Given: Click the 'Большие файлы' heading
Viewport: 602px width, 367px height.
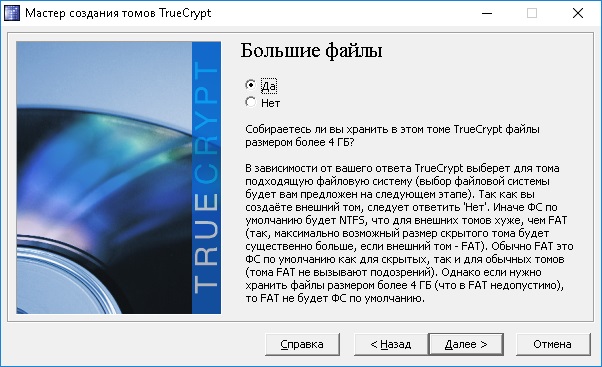Looking at the screenshot, I should tap(311, 51).
